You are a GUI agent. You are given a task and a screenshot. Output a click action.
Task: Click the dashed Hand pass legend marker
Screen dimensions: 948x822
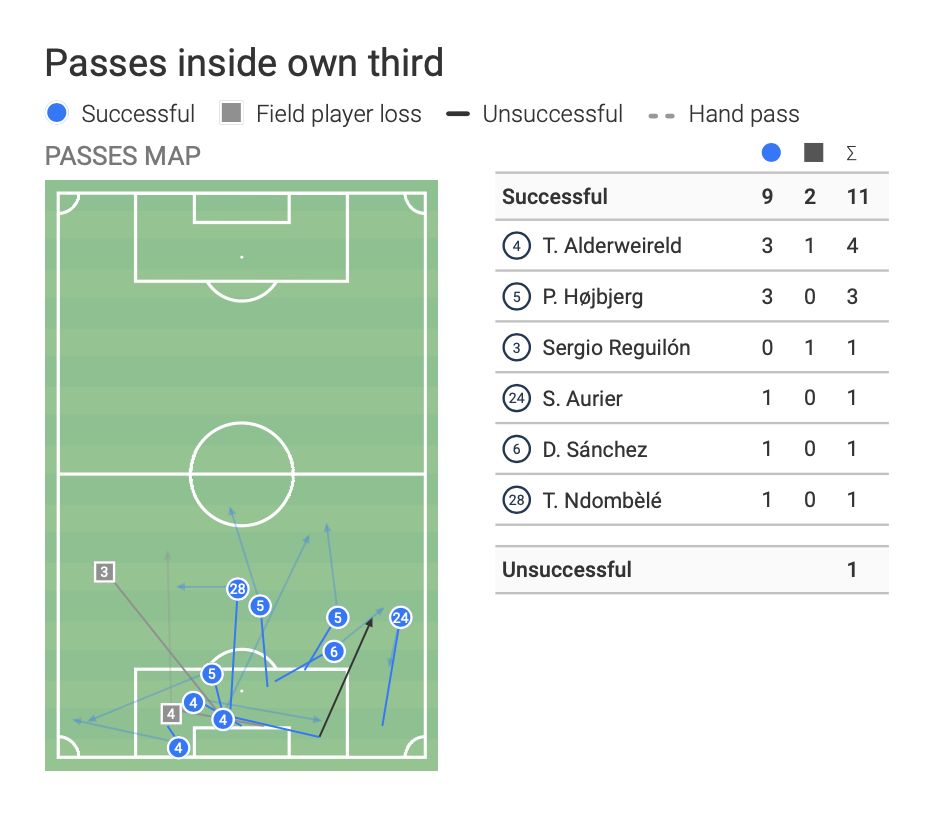pyautogui.click(x=661, y=114)
